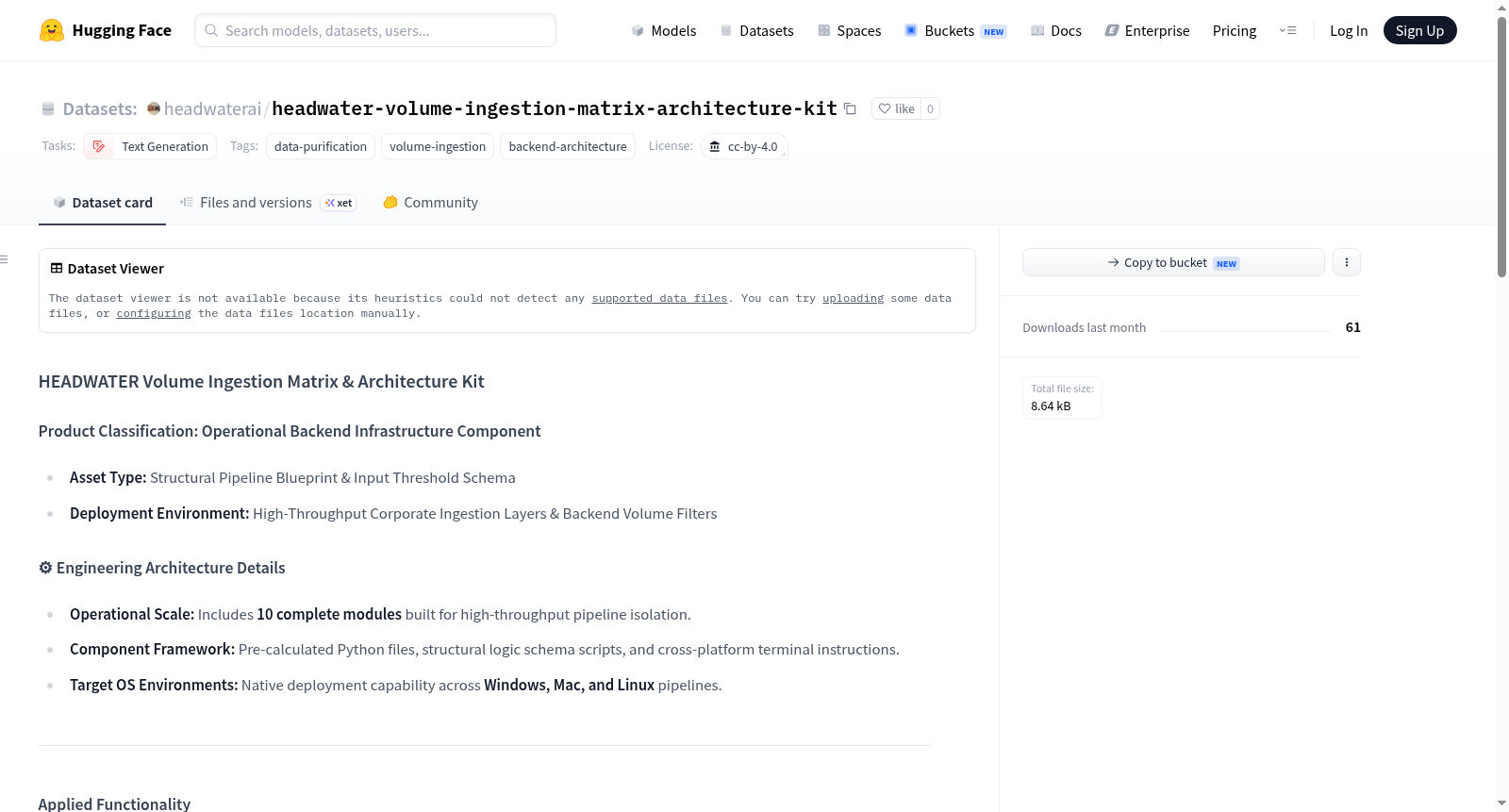Click the Dataset Viewer table icon
Image resolution: width=1509 pixels, height=812 pixels.
(x=57, y=268)
